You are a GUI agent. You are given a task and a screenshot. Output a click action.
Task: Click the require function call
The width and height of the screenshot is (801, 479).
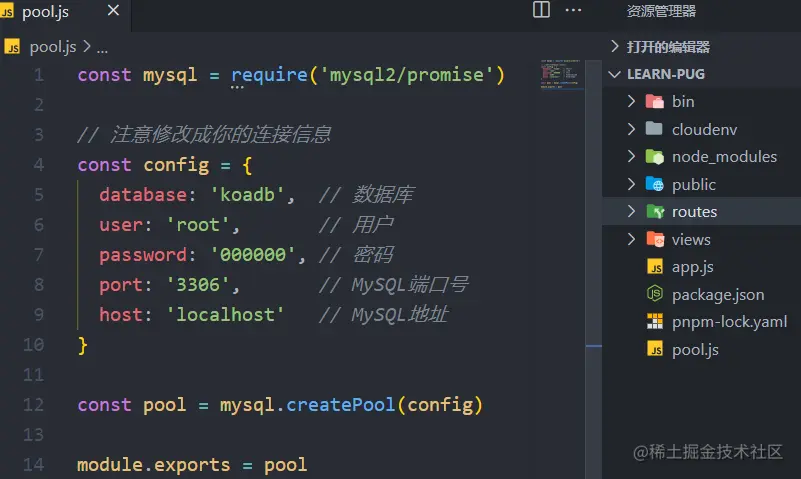point(269,75)
